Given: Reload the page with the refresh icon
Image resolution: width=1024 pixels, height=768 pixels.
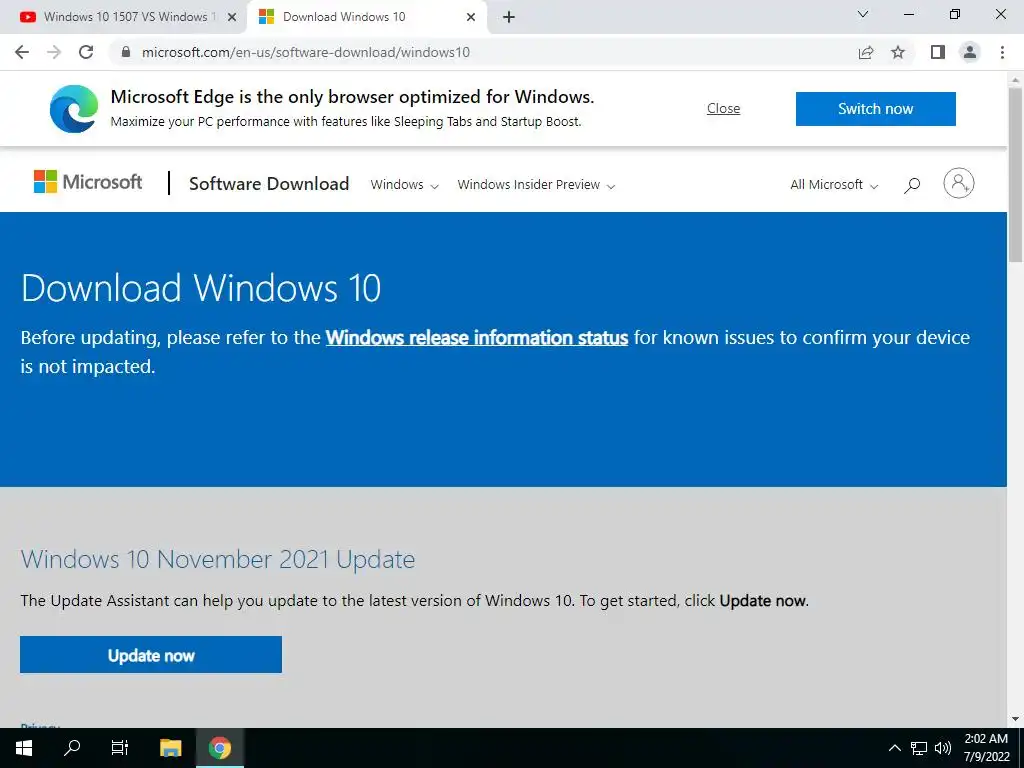Looking at the screenshot, I should 86,52.
